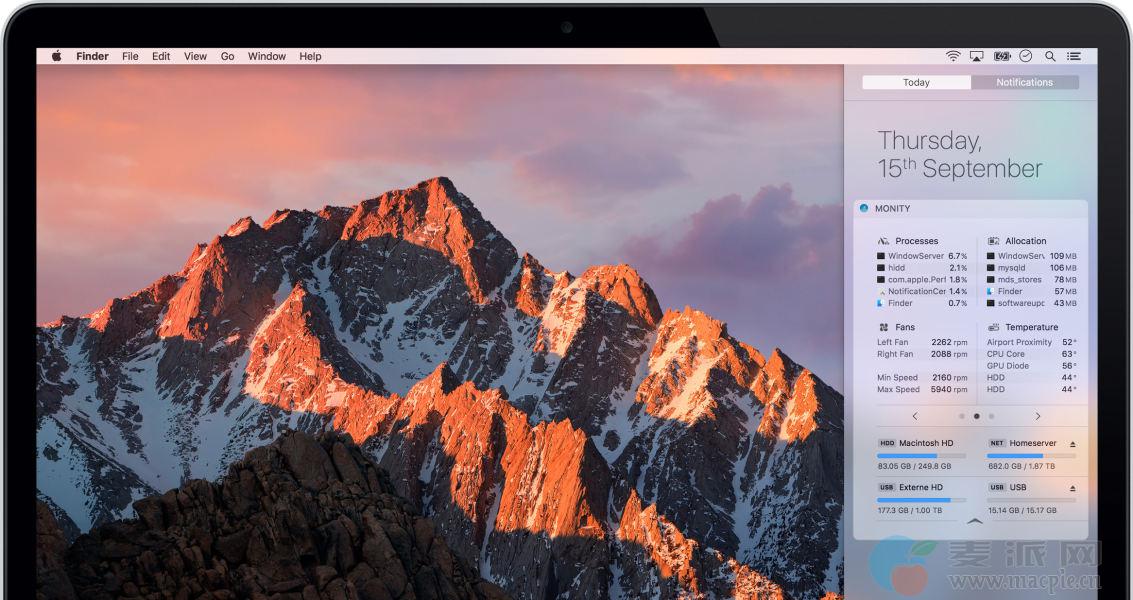Viewport: 1133px width, 600px height.
Task: Select the Externe HD disk entry
Action: [x=920, y=487]
